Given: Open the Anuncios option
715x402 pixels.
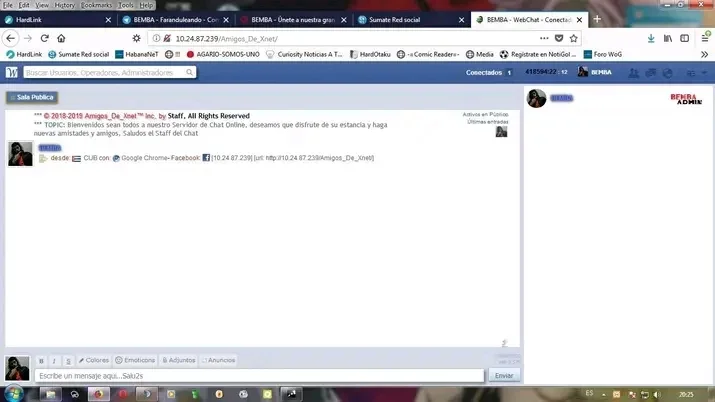Looking at the screenshot, I should (x=218, y=360).
